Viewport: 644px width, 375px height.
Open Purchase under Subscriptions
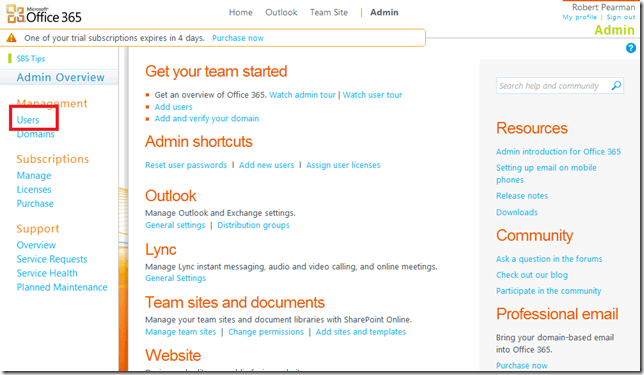[x=35, y=204]
